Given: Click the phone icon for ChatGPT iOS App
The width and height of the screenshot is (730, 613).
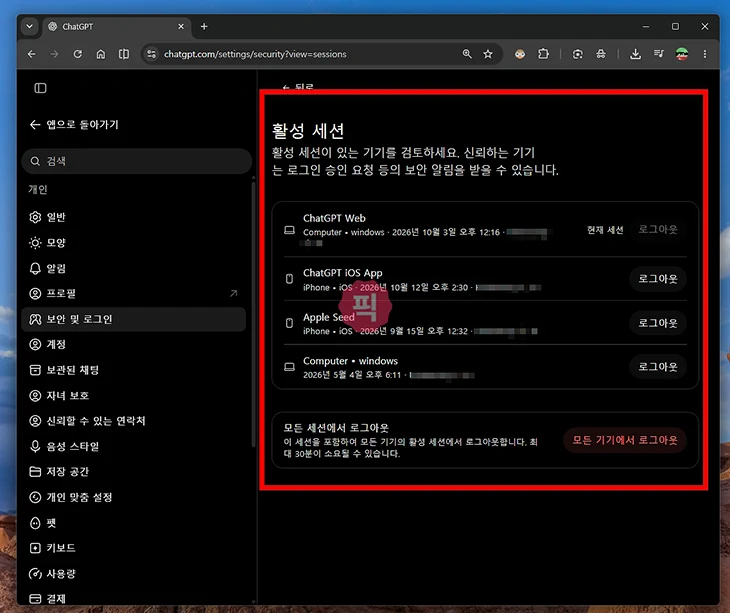Looking at the screenshot, I should click(x=289, y=279).
